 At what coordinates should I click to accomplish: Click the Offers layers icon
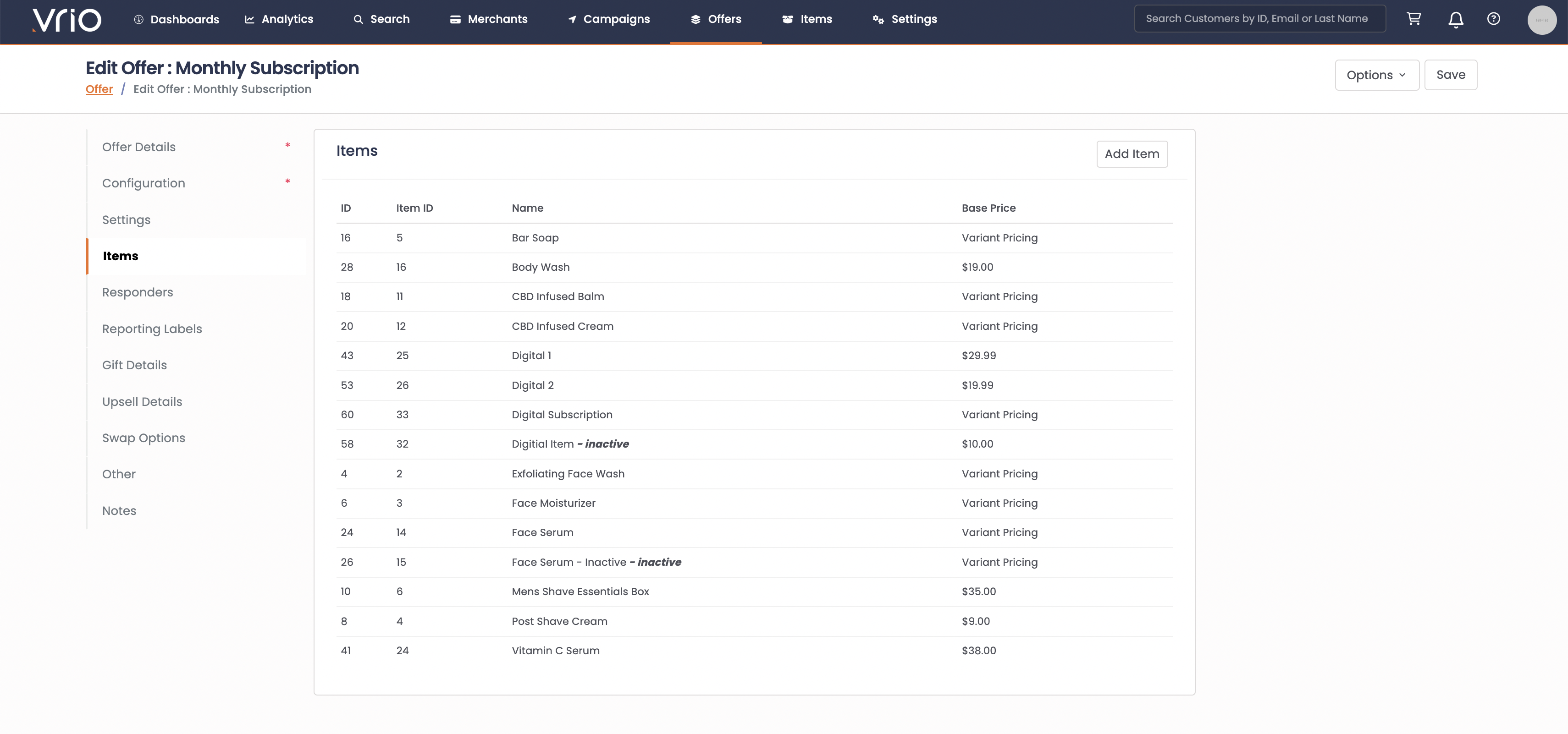point(696,19)
